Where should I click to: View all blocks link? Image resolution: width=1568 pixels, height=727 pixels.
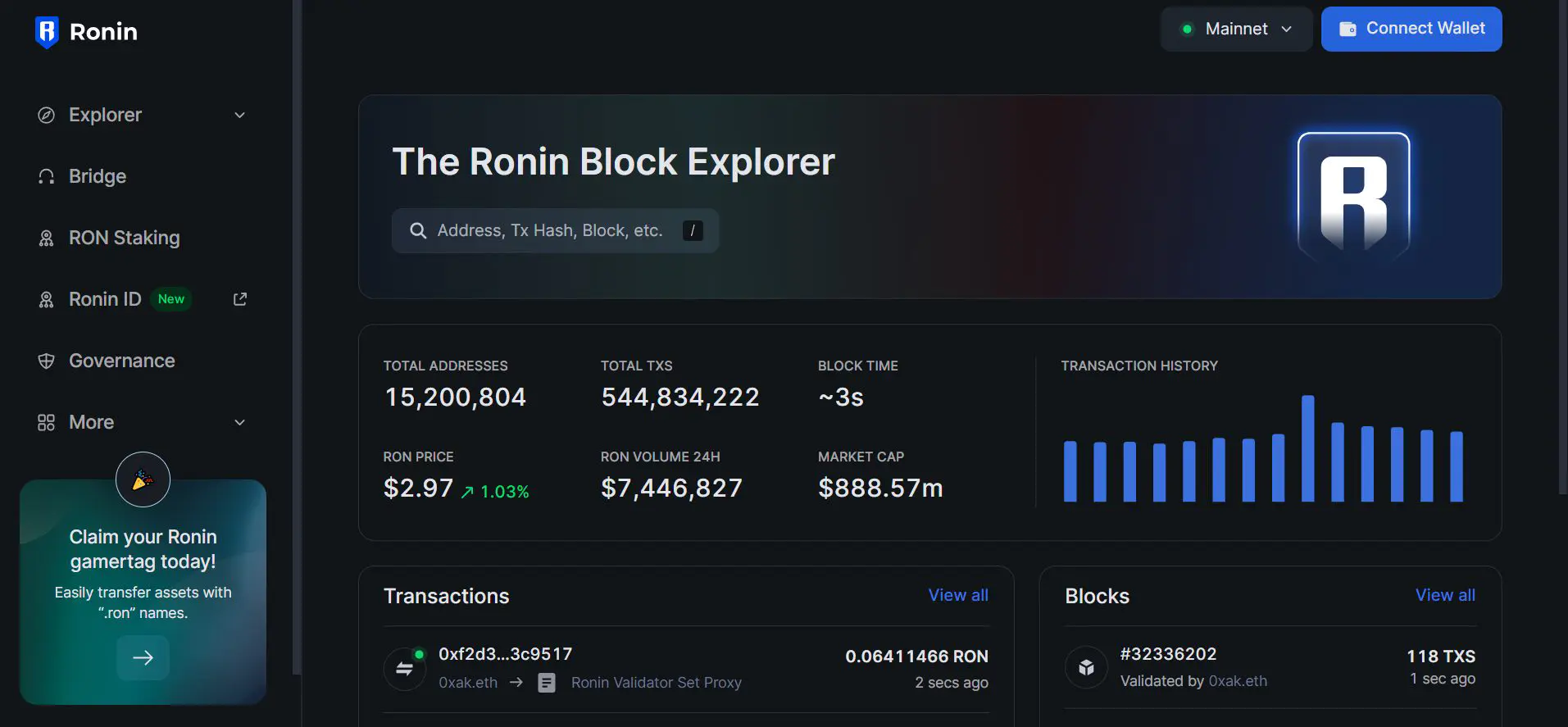pos(1445,595)
